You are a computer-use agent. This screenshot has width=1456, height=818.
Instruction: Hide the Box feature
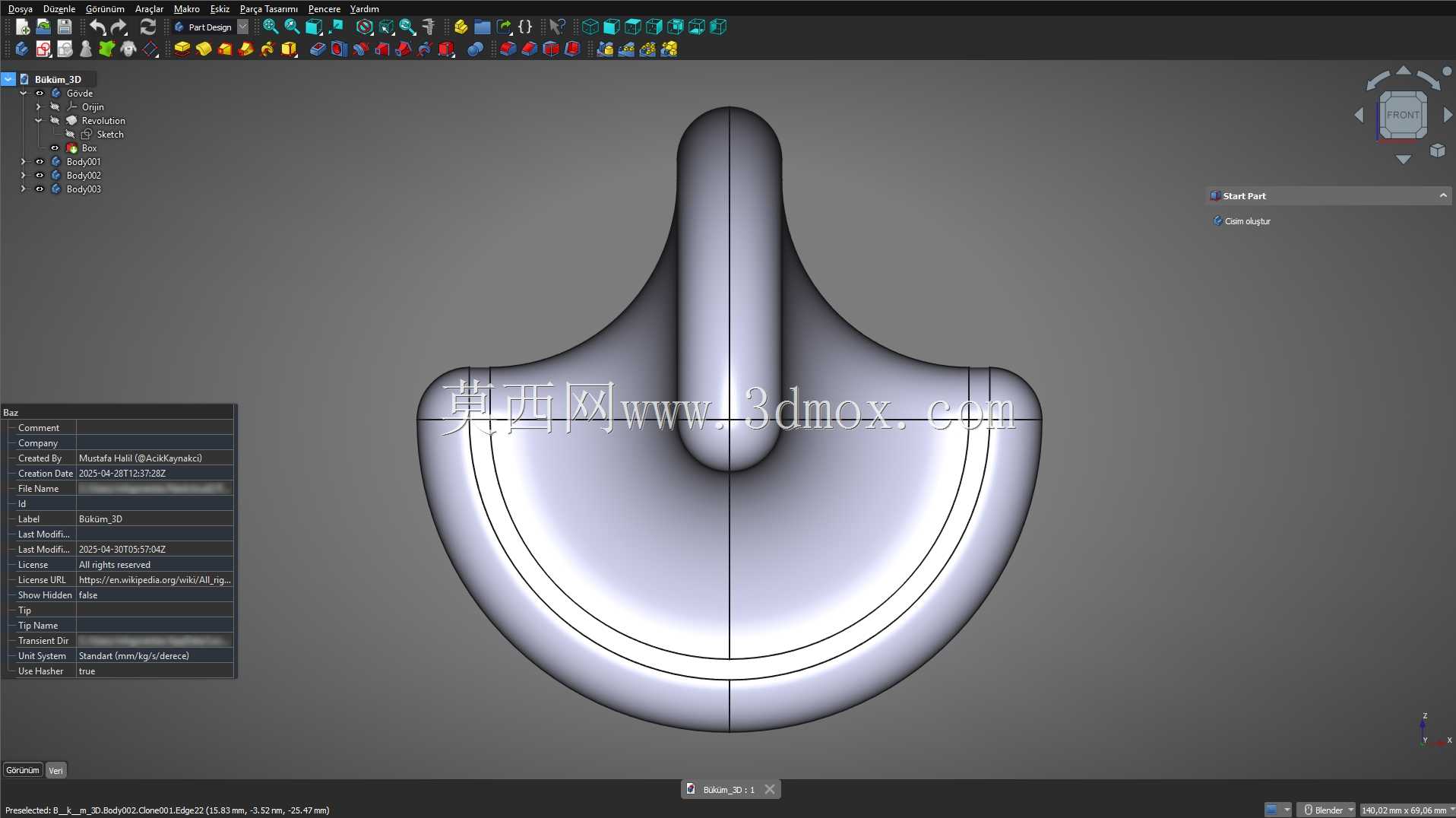55,148
